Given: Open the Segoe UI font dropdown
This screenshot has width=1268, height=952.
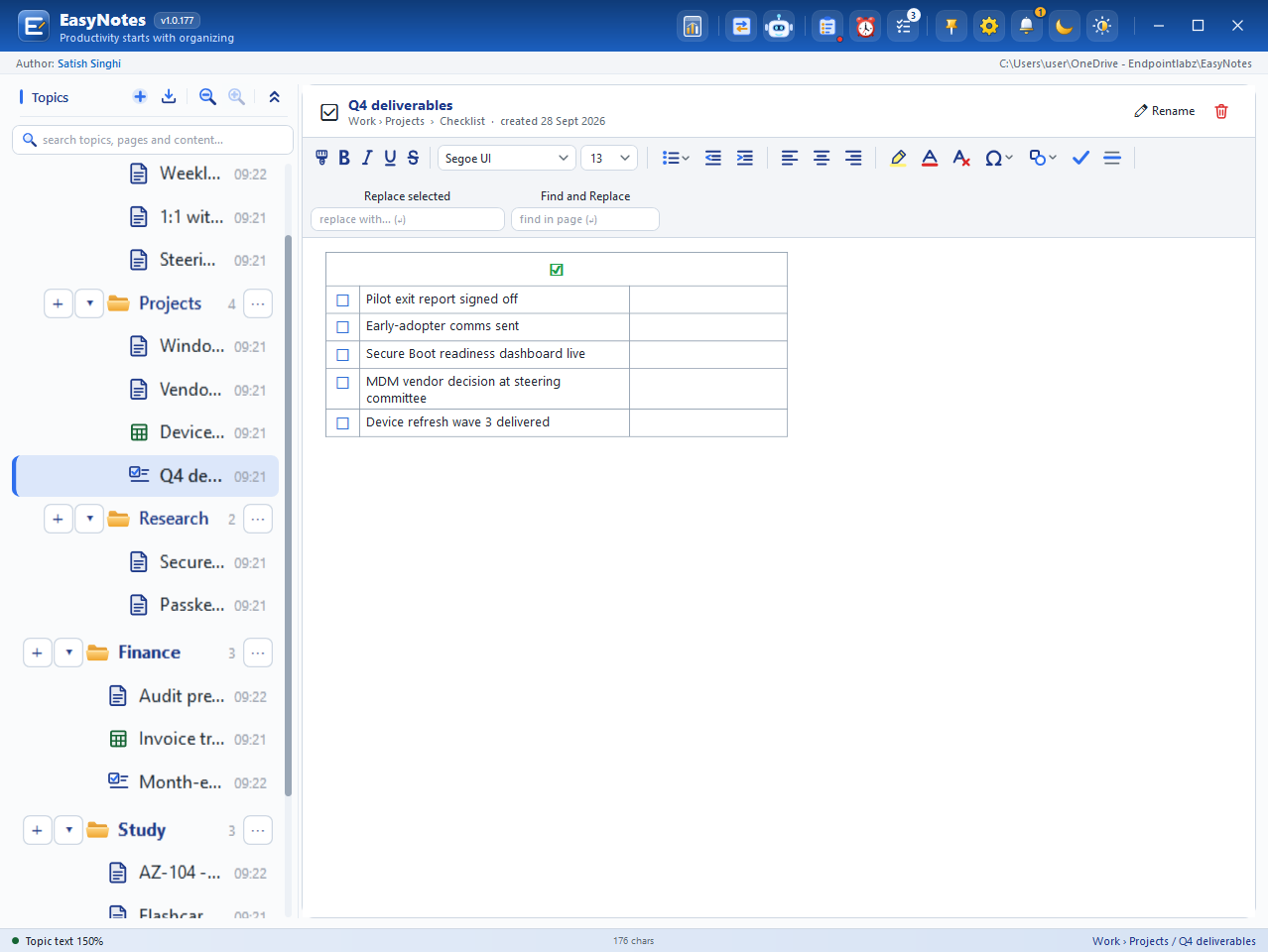Looking at the screenshot, I should (506, 158).
